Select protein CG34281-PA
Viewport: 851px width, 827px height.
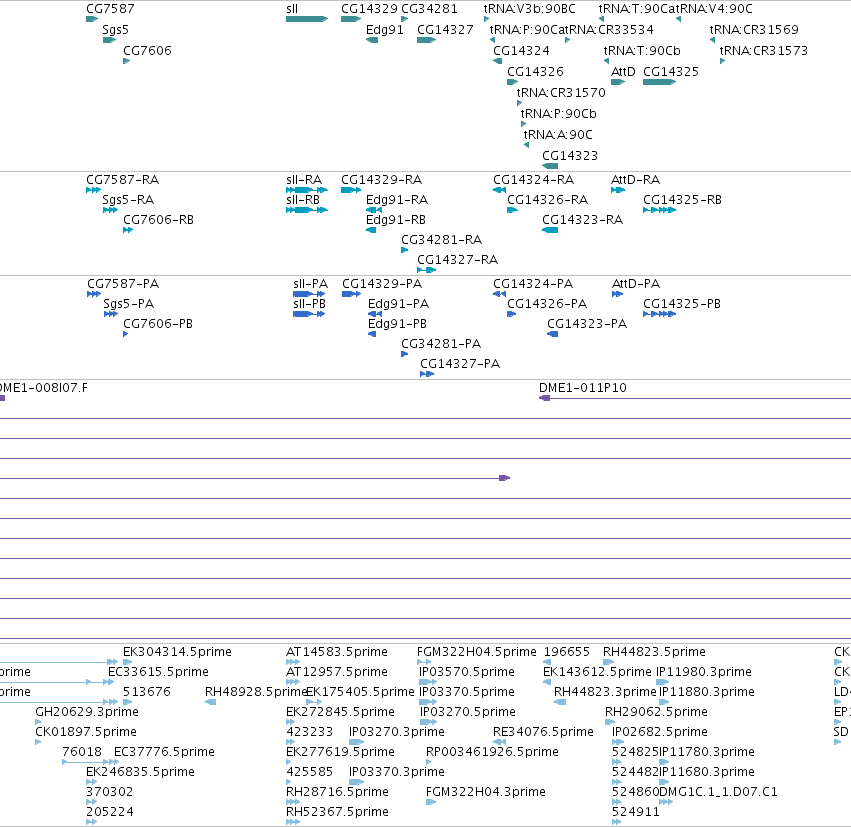(441, 344)
